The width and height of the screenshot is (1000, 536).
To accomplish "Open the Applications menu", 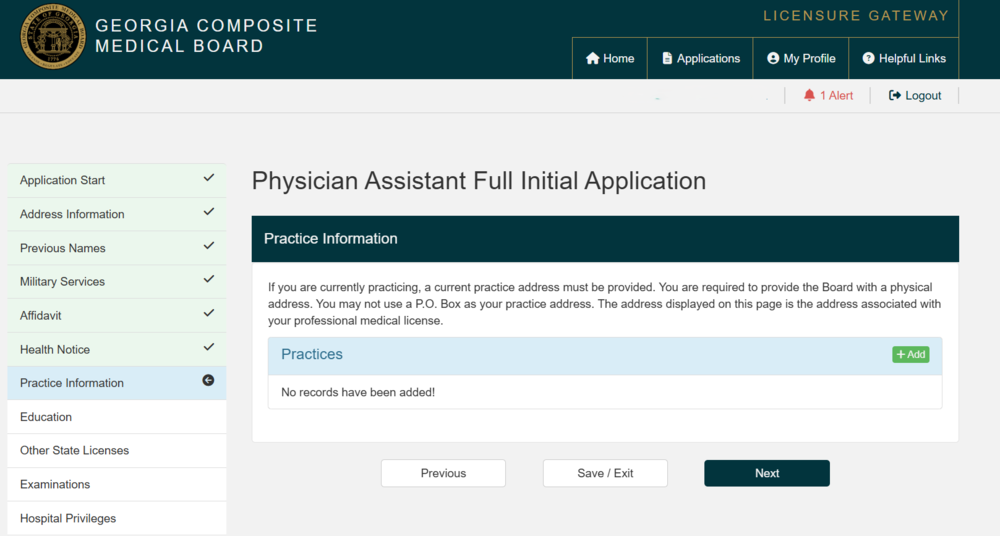I will [701, 58].
